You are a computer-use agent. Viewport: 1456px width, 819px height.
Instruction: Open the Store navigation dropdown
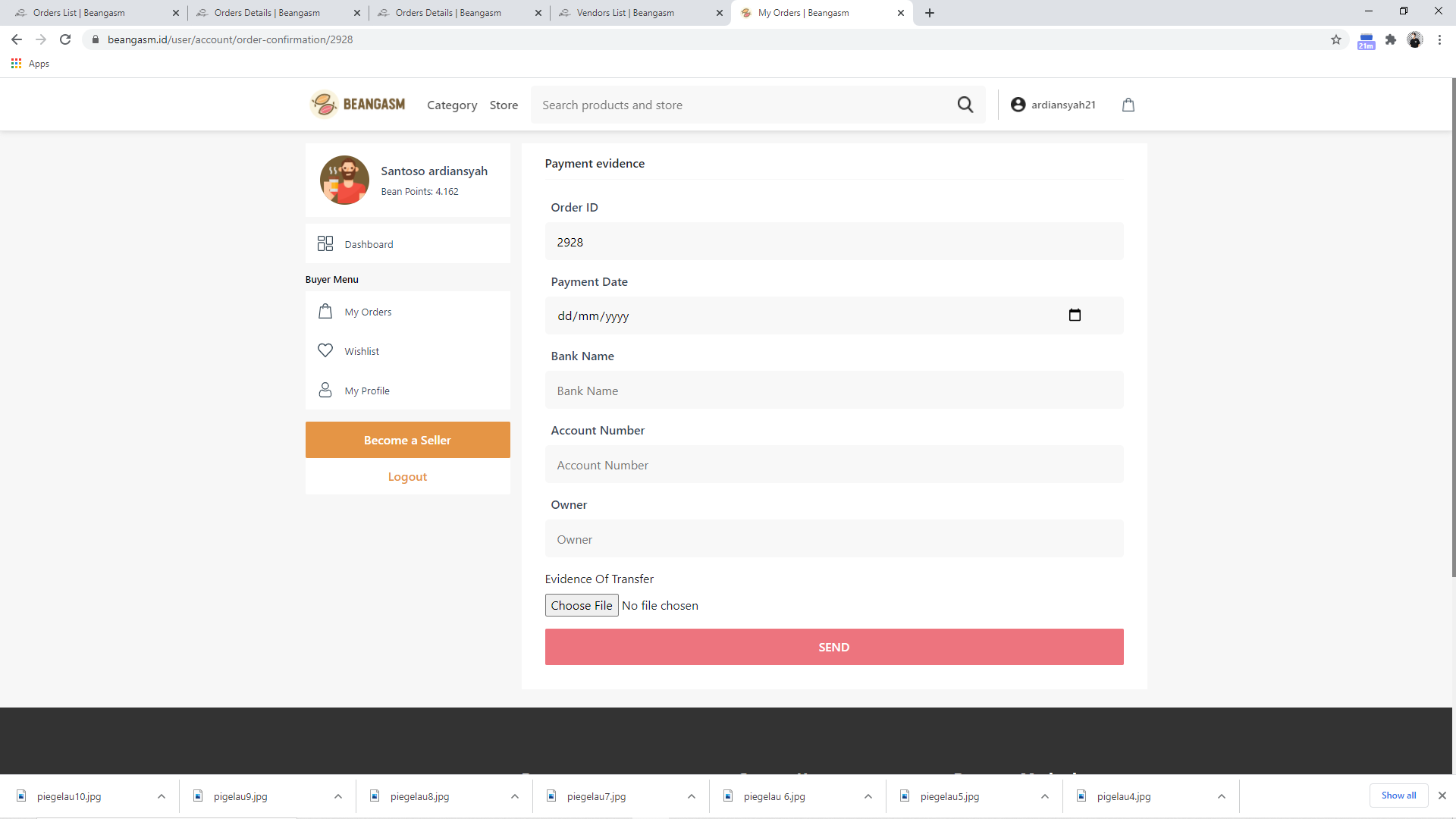pyautogui.click(x=503, y=104)
